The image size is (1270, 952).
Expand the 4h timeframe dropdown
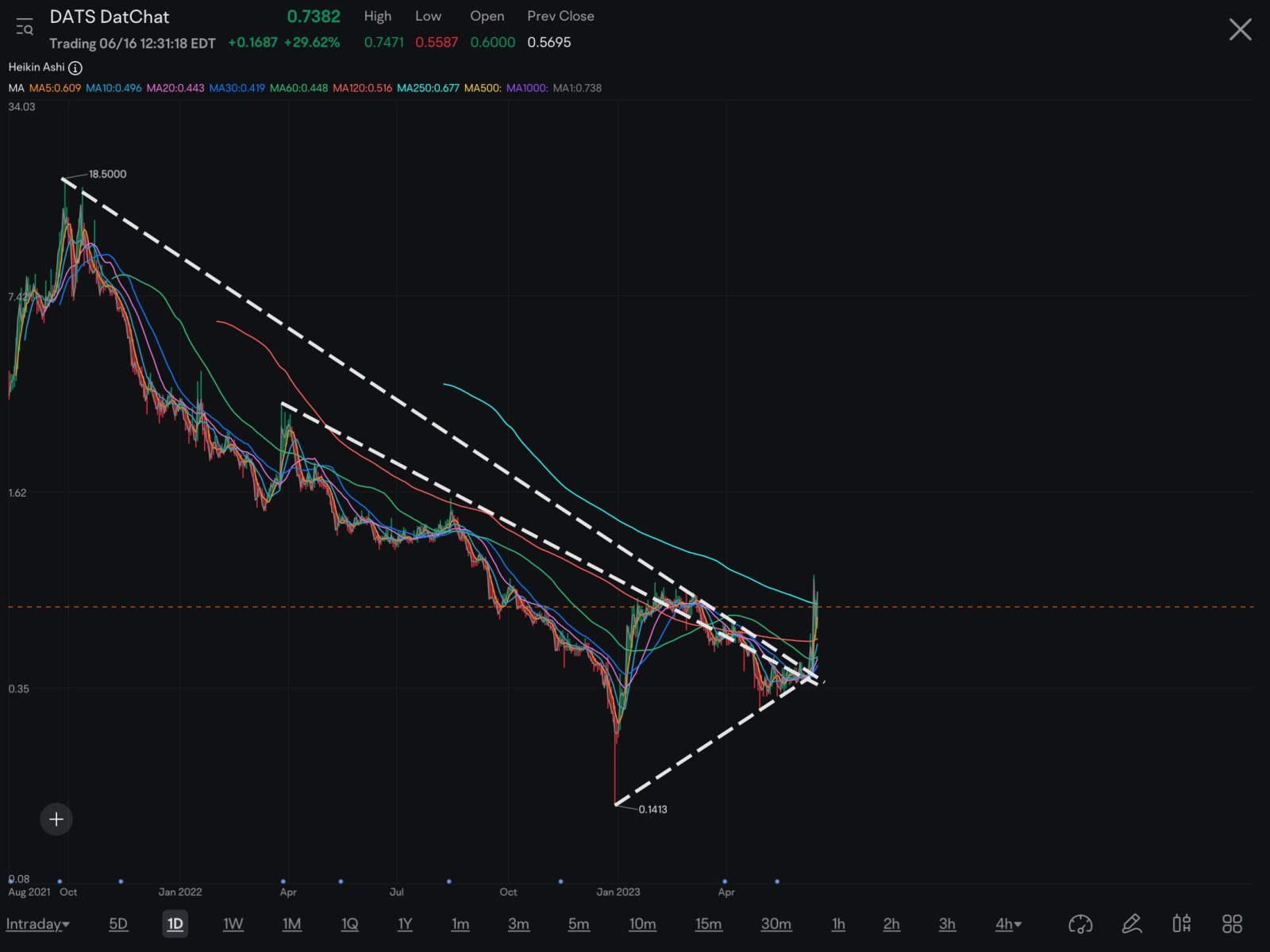coord(1009,924)
